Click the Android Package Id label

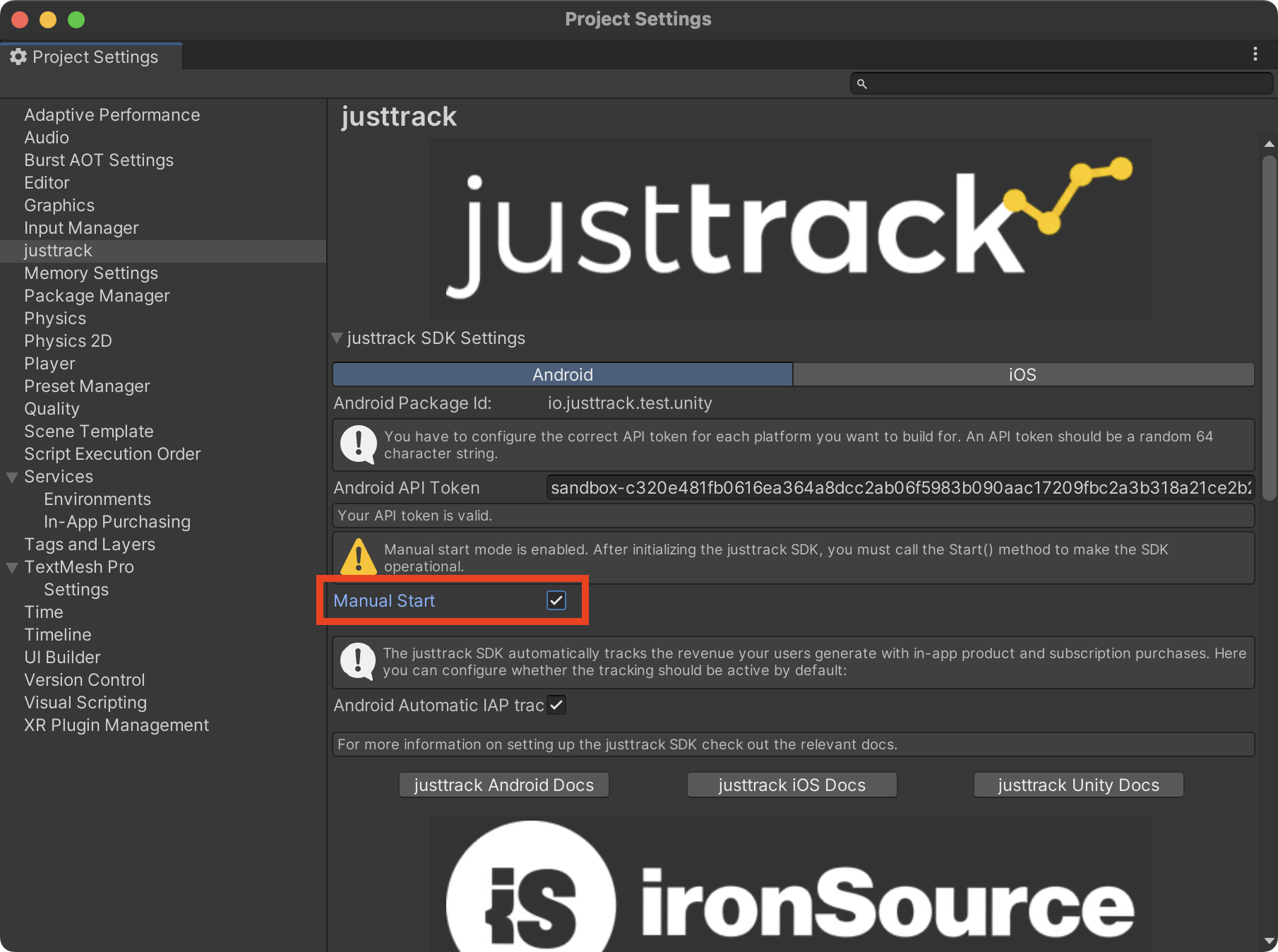point(412,403)
